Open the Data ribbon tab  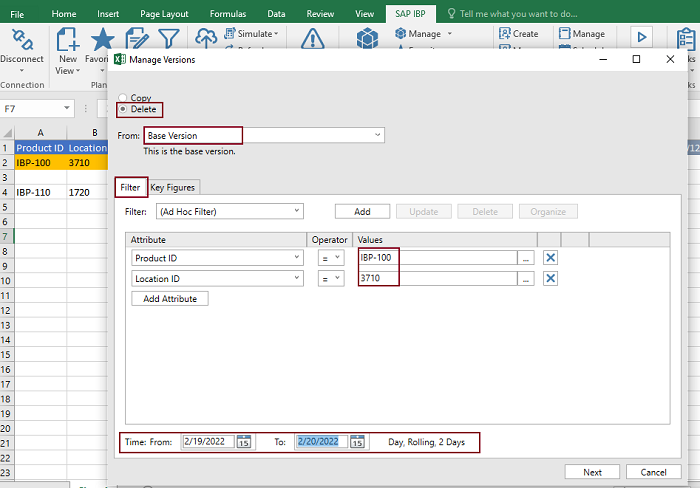pyautogui.click(x=276, y=14)
